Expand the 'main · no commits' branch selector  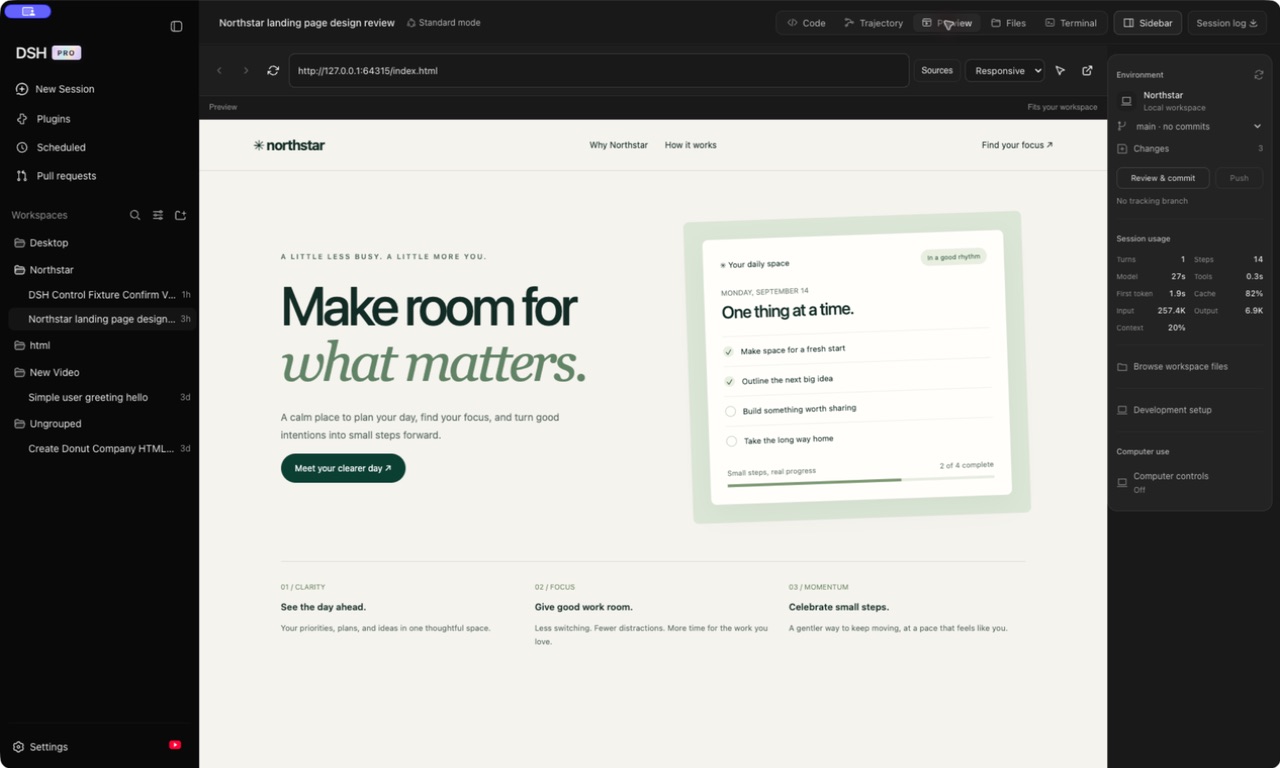[x=1190, y=127]
